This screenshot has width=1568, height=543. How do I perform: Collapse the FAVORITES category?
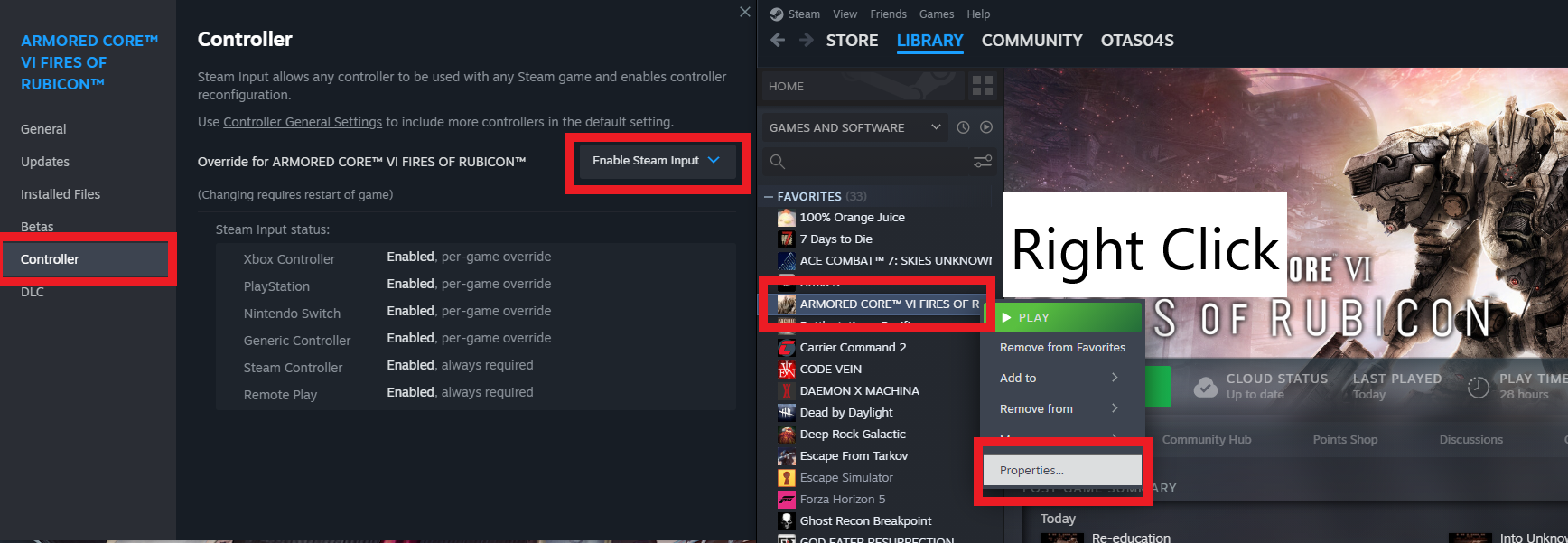coord(769,196)
